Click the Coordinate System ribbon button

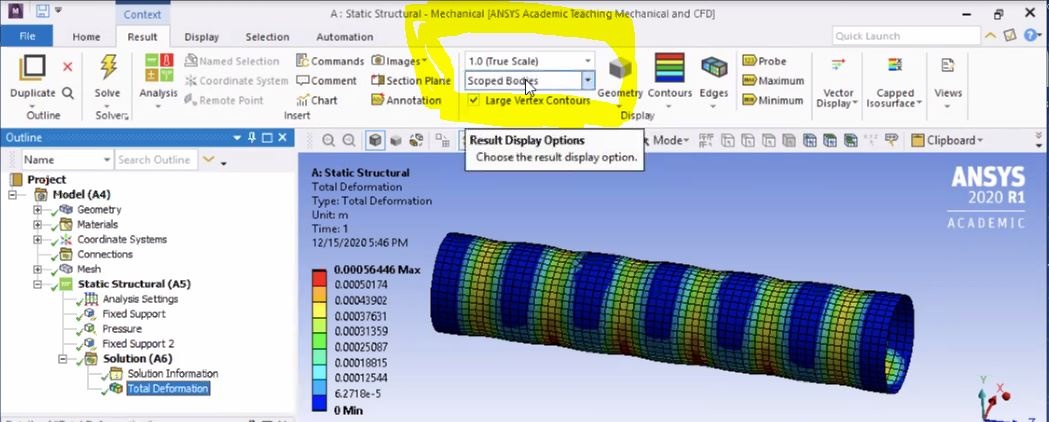[236, 80]
